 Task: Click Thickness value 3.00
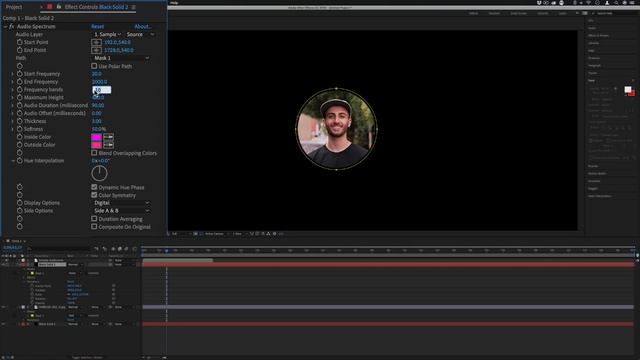click(97, 121)
